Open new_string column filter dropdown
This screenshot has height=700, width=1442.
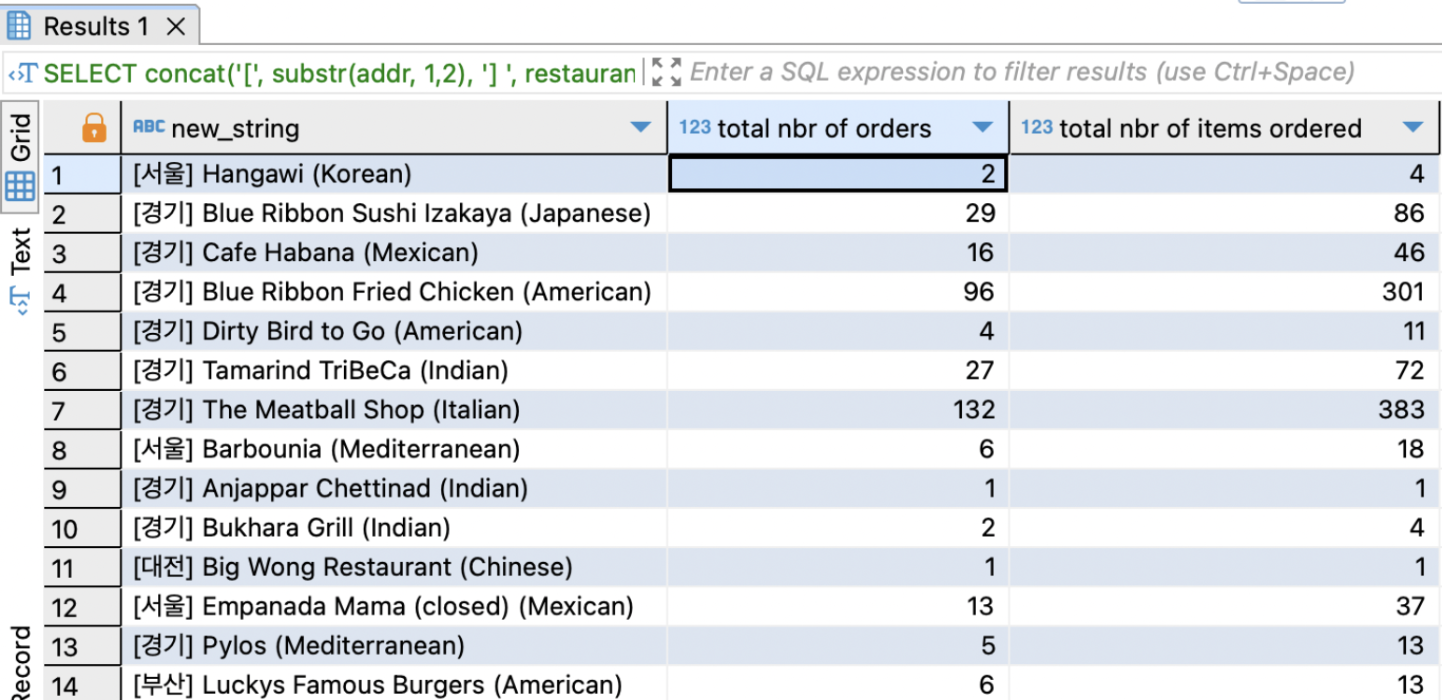tap(640, 128)
